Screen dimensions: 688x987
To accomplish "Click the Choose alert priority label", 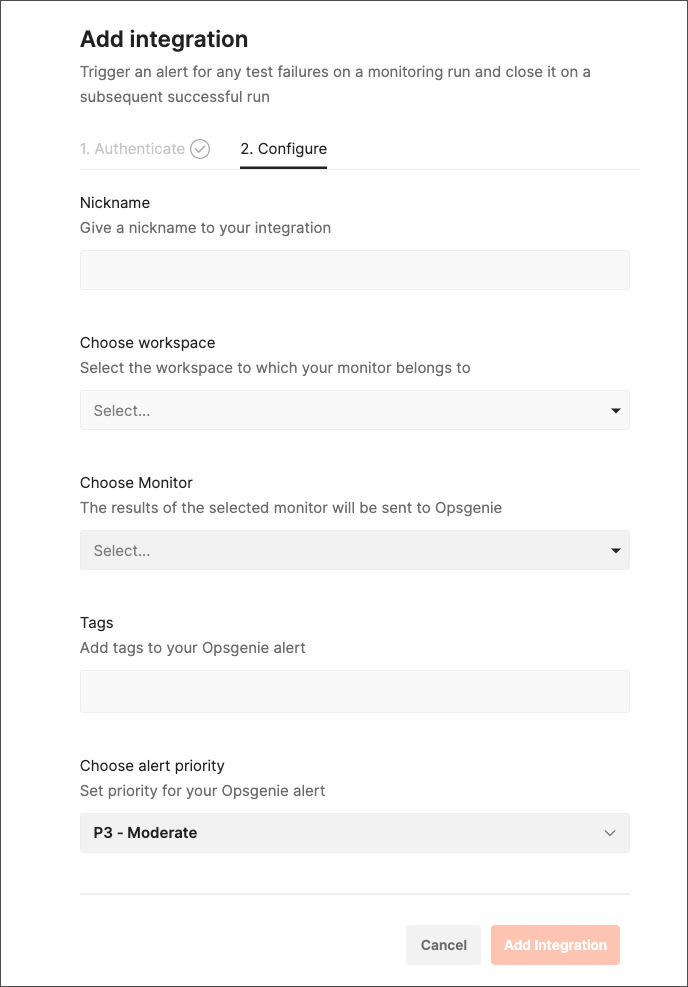I will pos(152,766).
